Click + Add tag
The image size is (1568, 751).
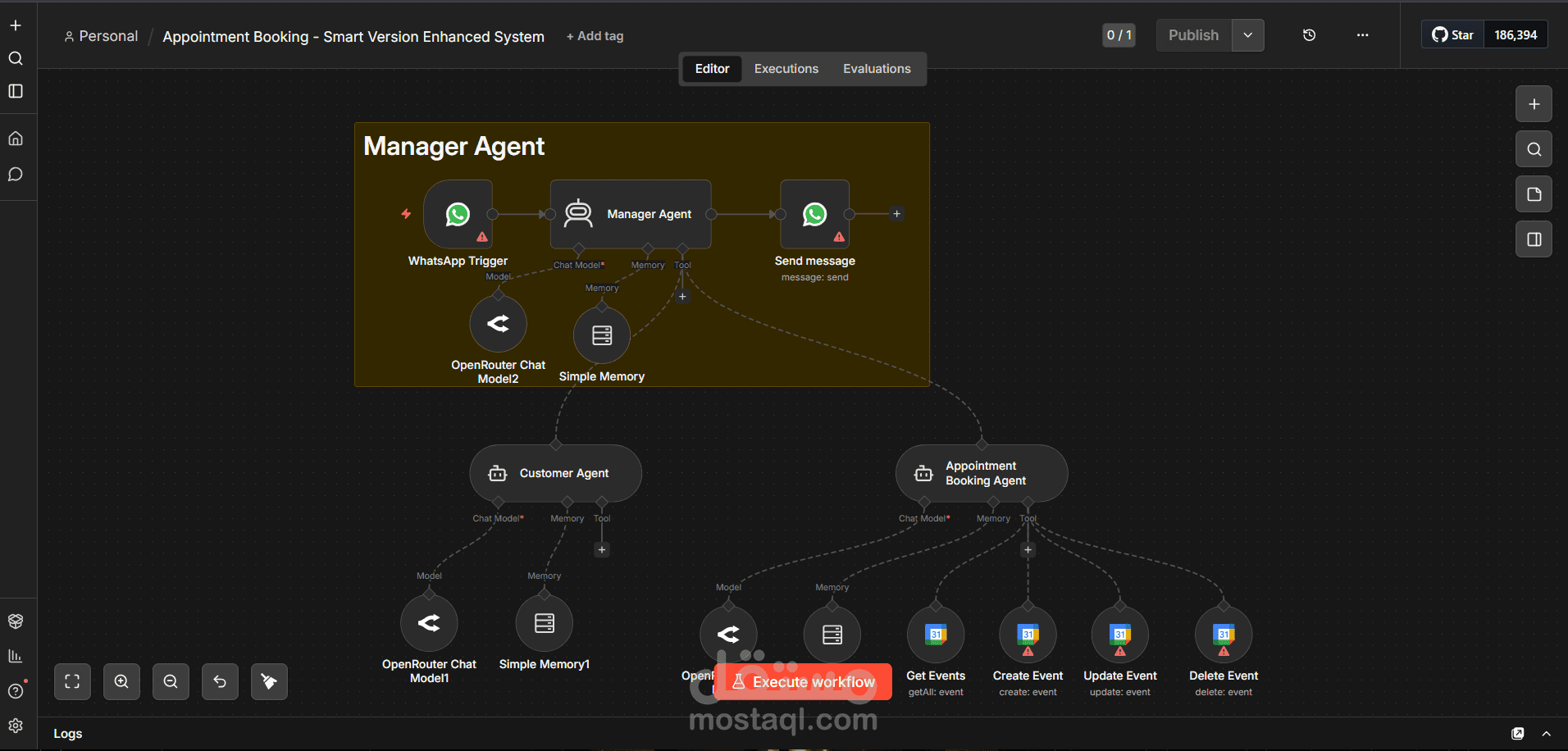595,36
